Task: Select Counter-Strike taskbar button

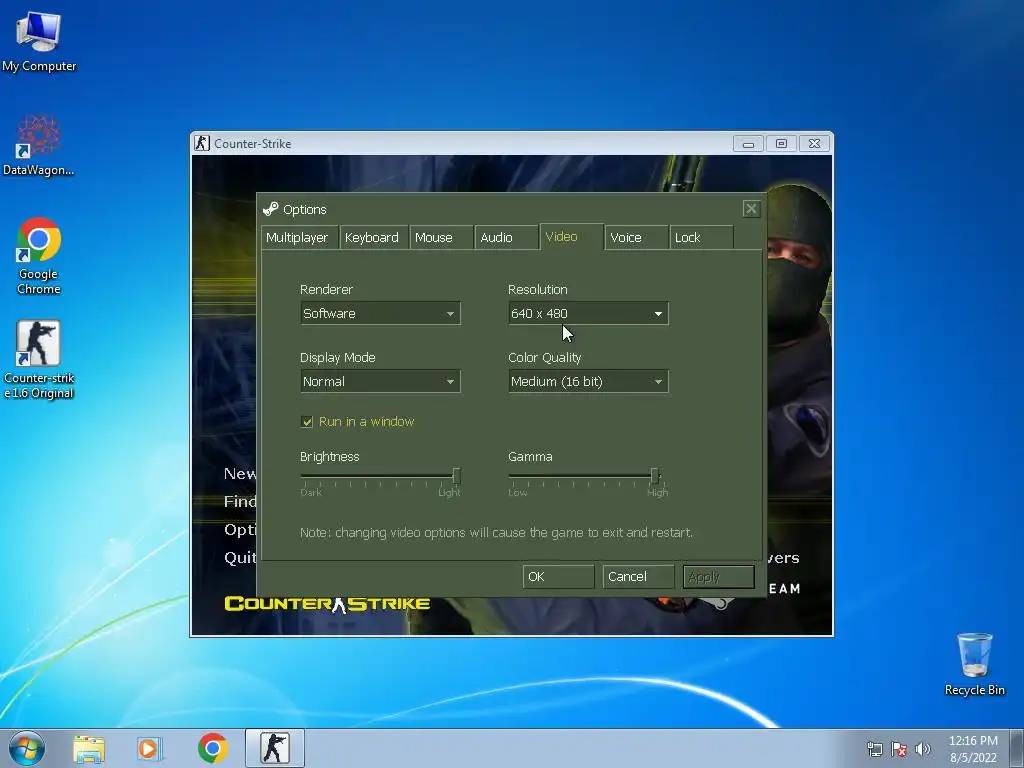Action: click(x=275, y=748)
